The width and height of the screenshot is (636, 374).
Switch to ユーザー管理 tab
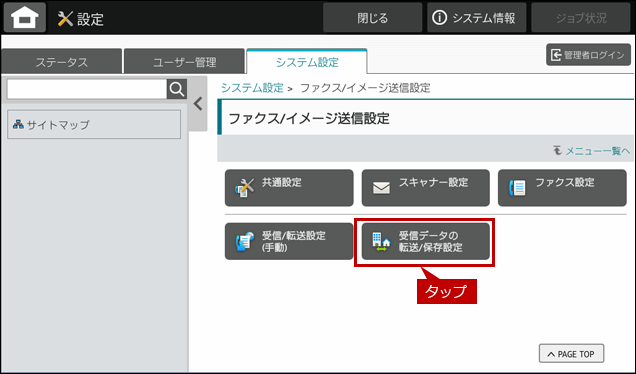(x=184, y=62)
